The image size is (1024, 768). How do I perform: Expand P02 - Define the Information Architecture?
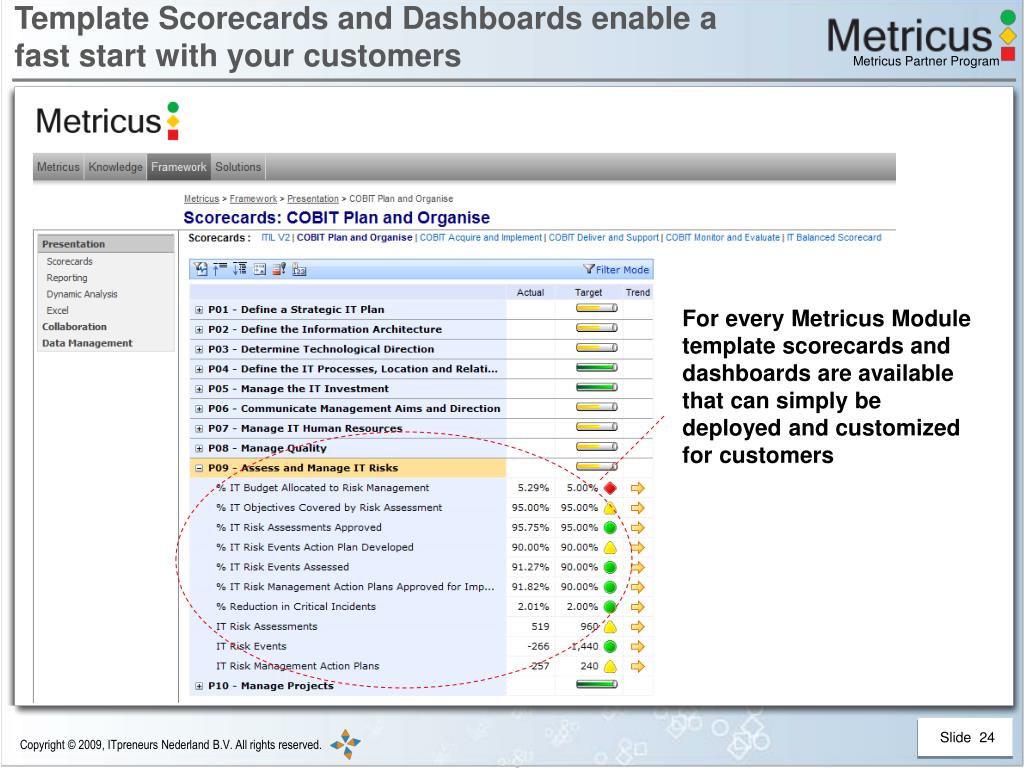[x=199, y=330]
